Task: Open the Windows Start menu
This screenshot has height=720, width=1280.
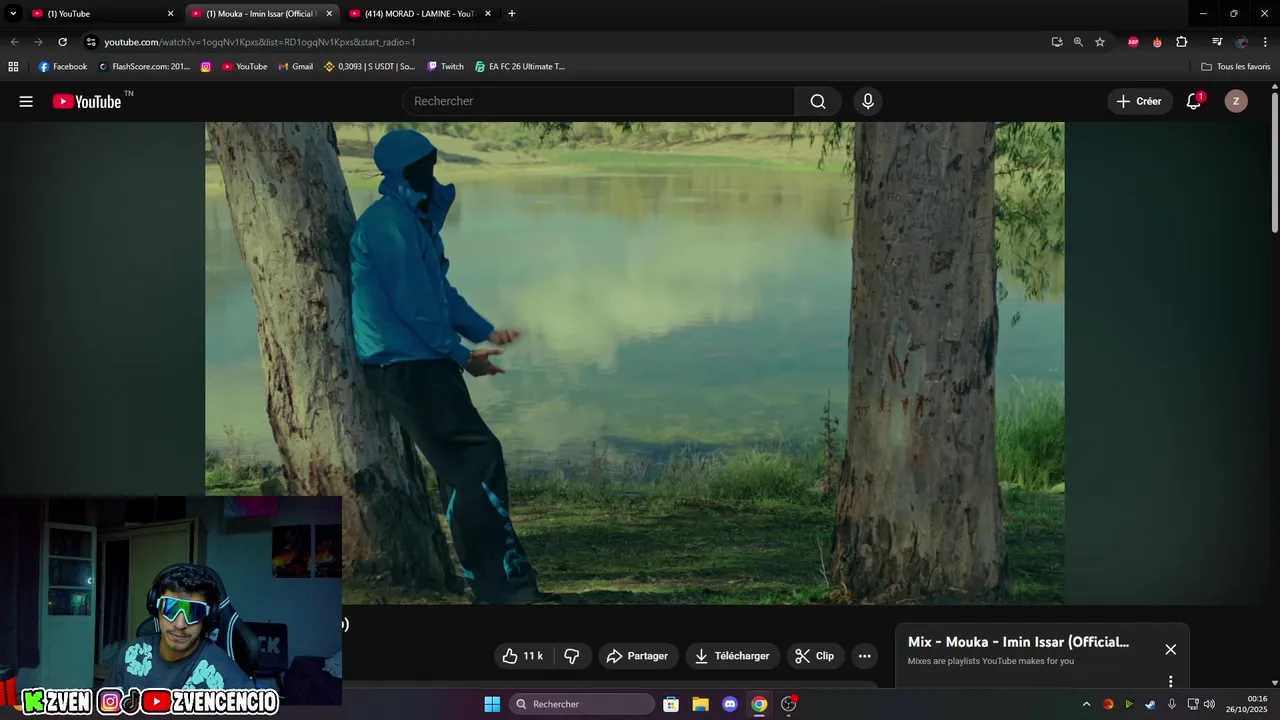Action: pos(492,704)
